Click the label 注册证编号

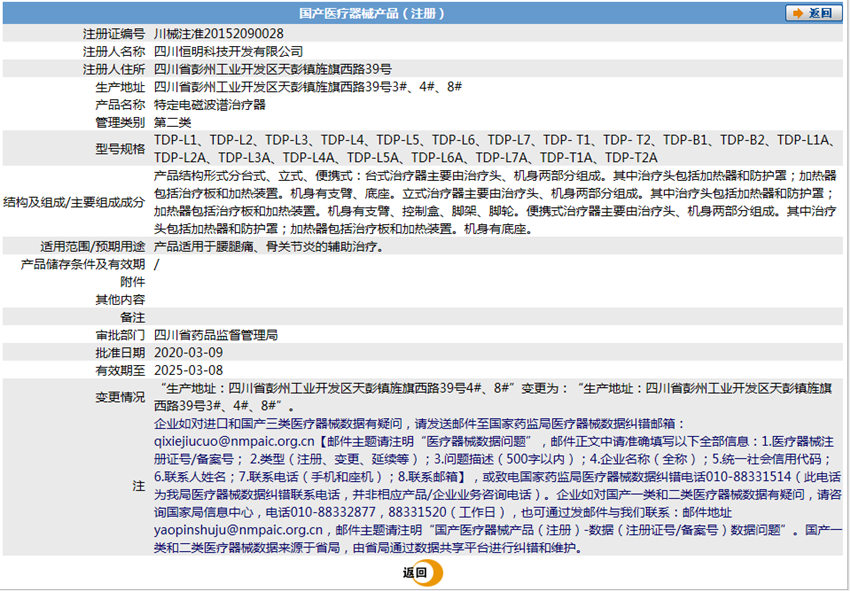(x=114, y=34)
